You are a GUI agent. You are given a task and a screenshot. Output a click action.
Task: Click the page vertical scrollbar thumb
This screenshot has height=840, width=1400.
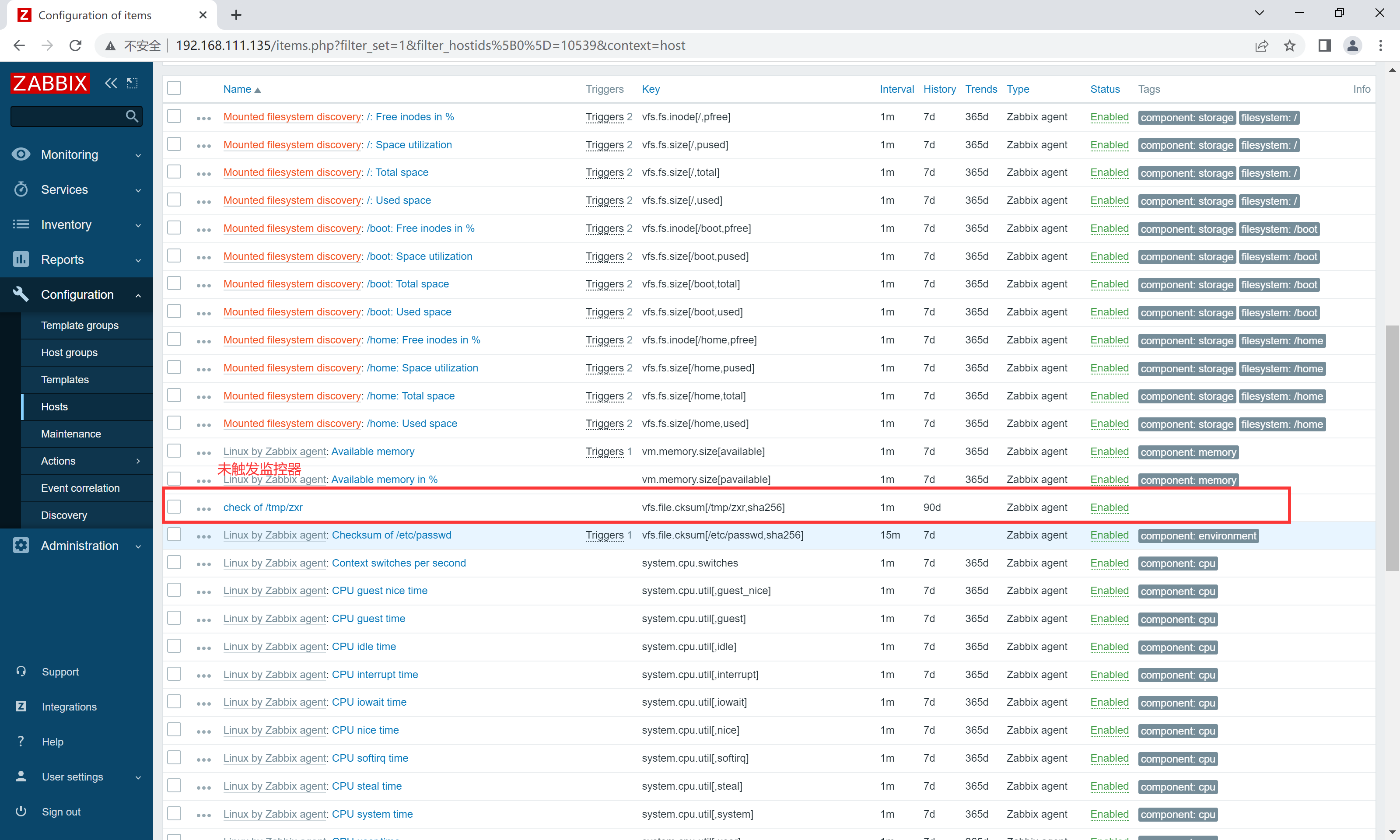1392,447
